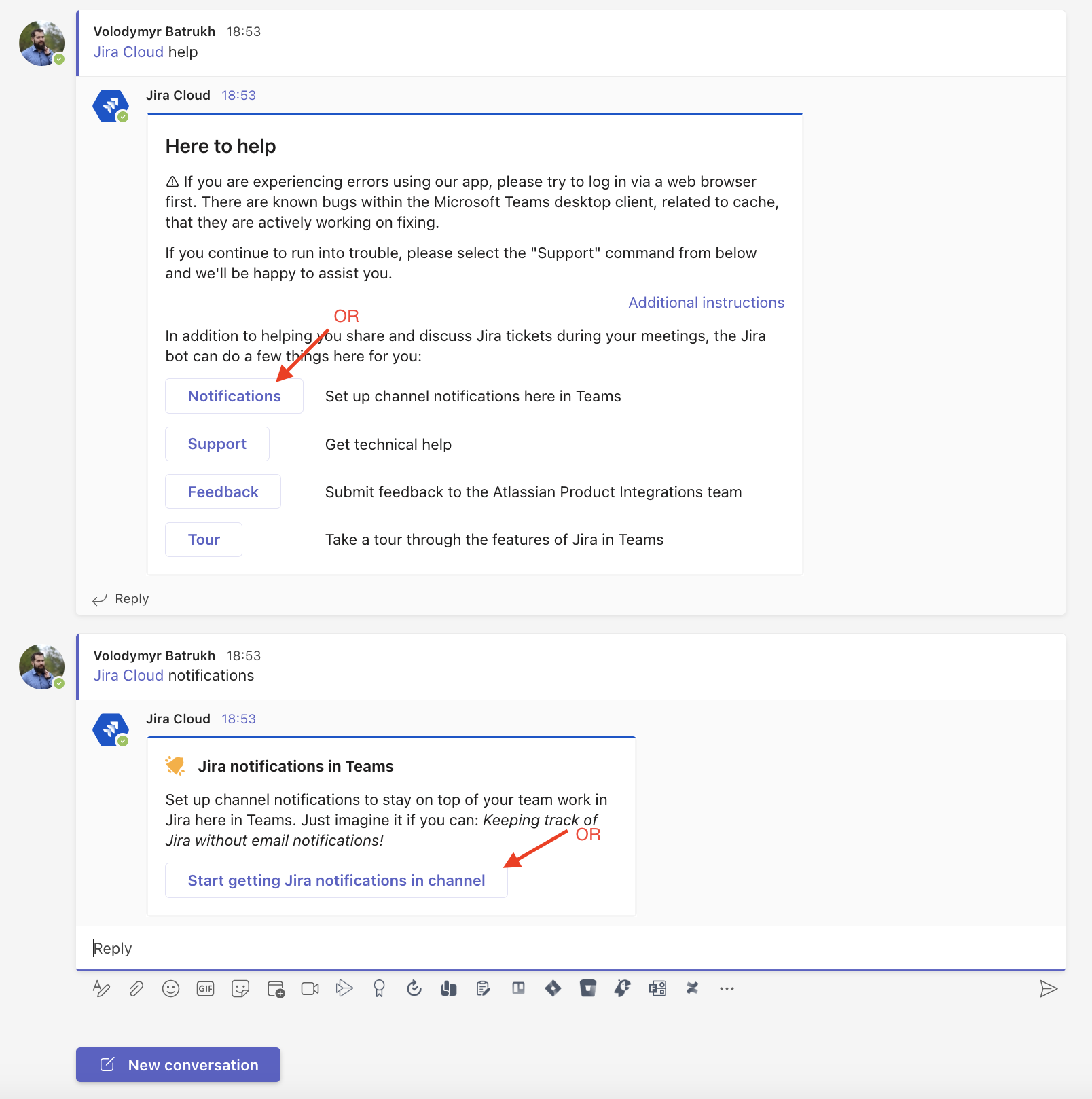Reply to the Here to help message
Screen dimensions: 1092x1099
(131, 598)
